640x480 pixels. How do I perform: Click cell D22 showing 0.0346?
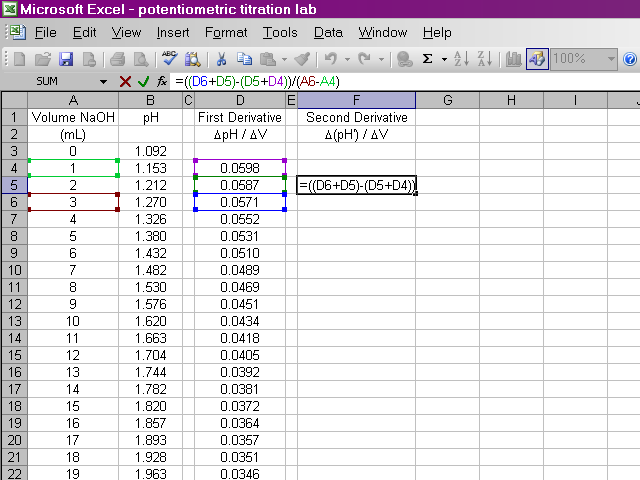tap(240, 474)
